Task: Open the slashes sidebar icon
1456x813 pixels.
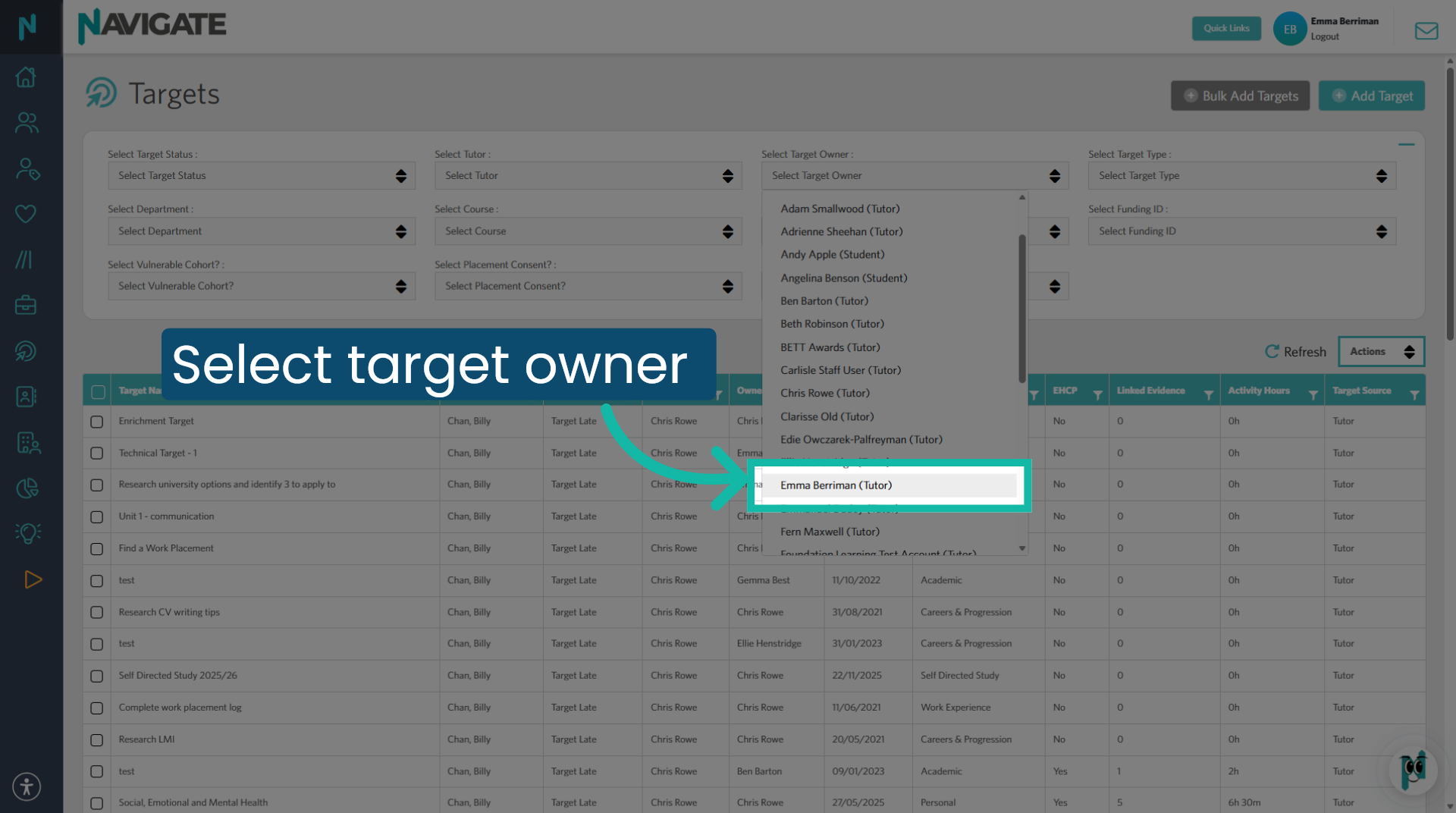Action: click(x=24, y=259)
